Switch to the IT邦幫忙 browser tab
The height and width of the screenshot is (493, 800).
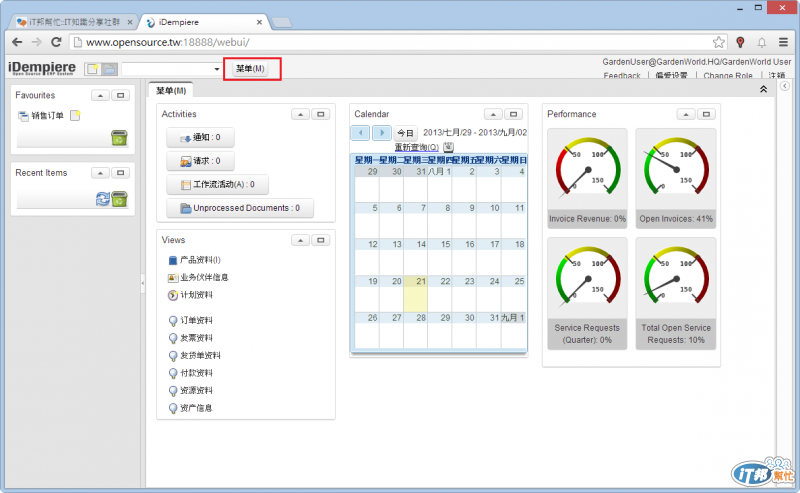pyautogui.click(x=74, y=22)
